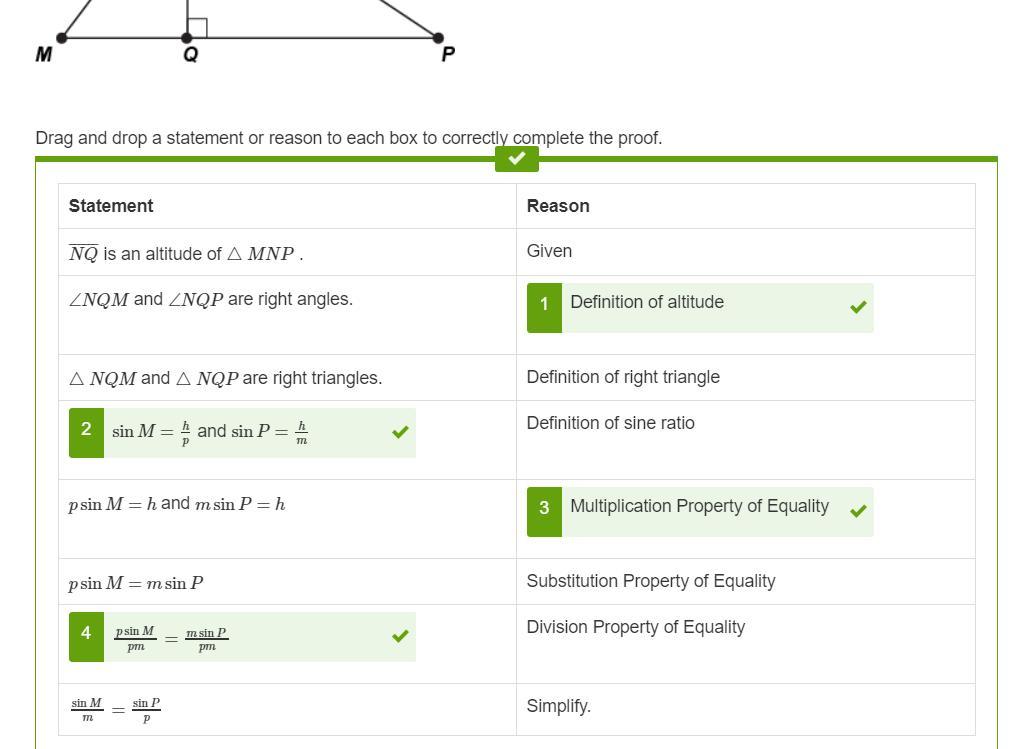Click the right angle marker at Q

point(197,28)
